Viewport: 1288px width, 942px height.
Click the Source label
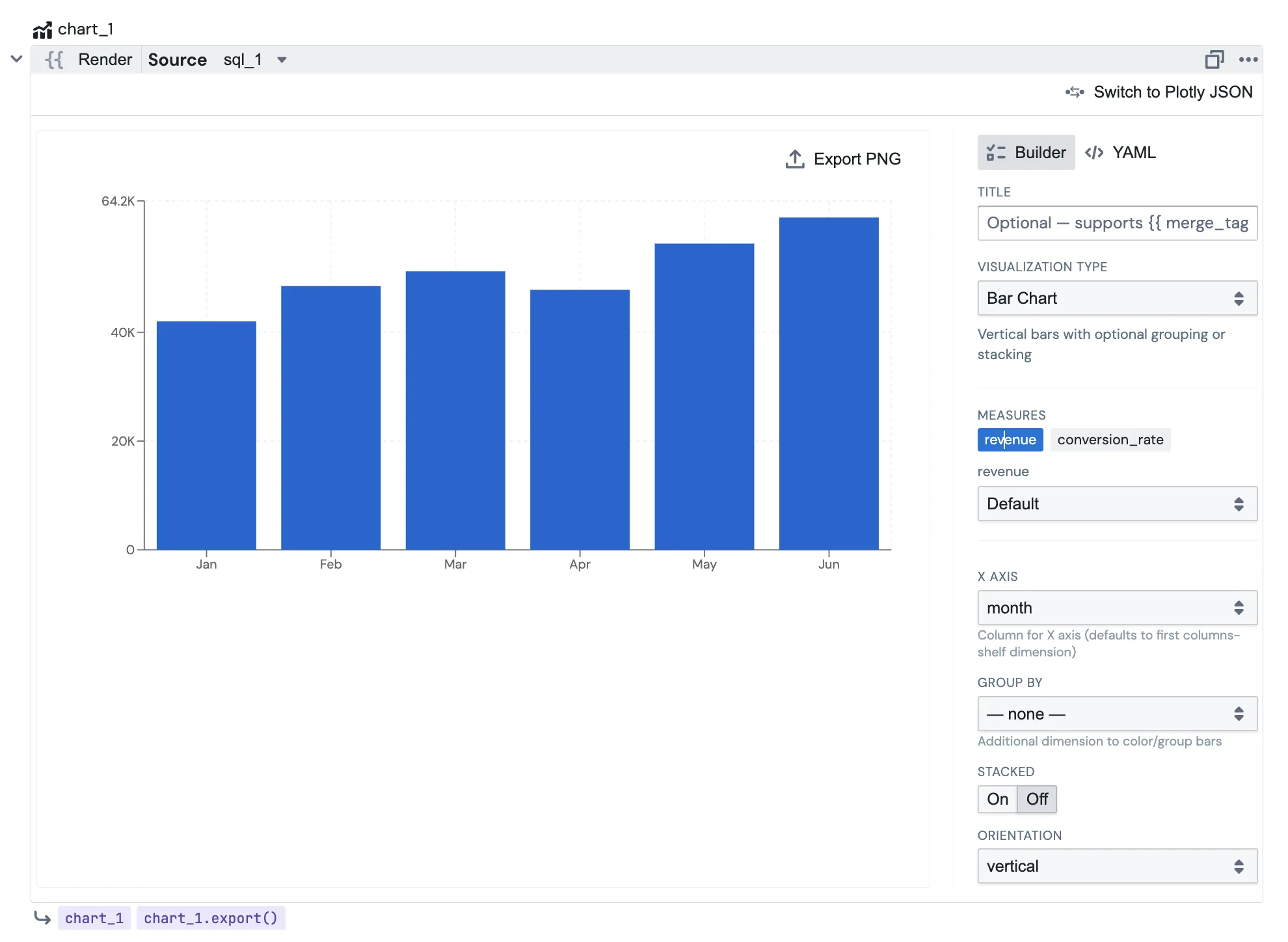[x=177, y=60]
